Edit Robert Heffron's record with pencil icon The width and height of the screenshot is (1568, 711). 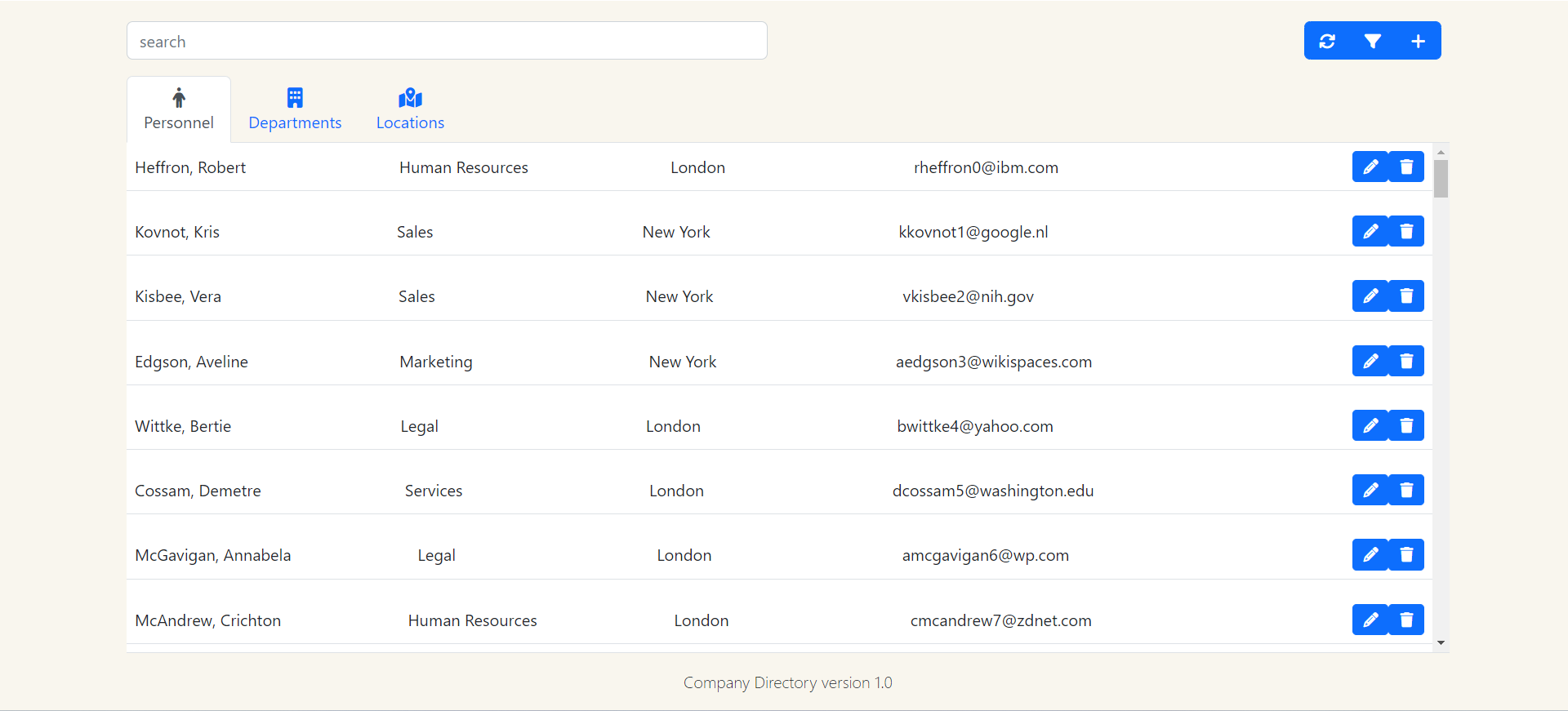click(1370, 167)
